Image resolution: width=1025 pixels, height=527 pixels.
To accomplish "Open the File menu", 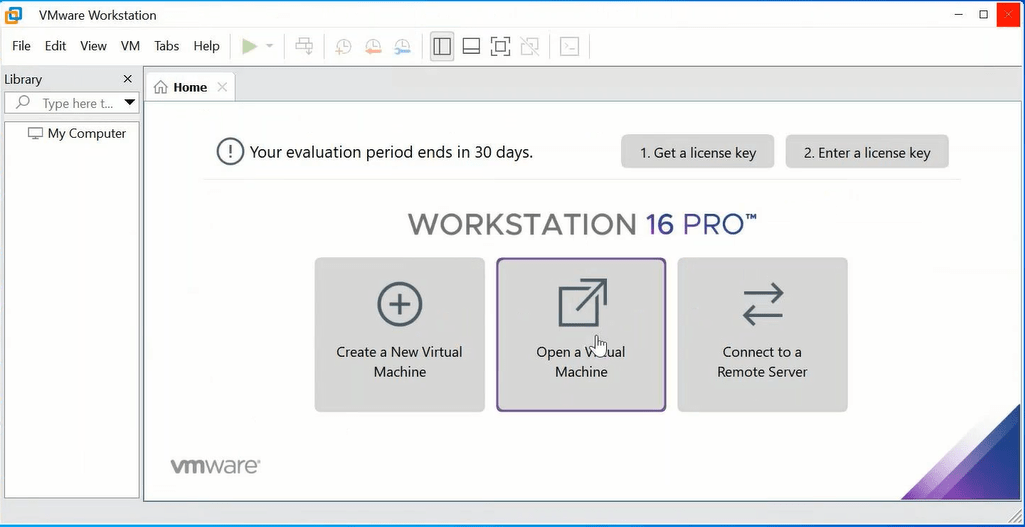I will (x=22, y=46).
